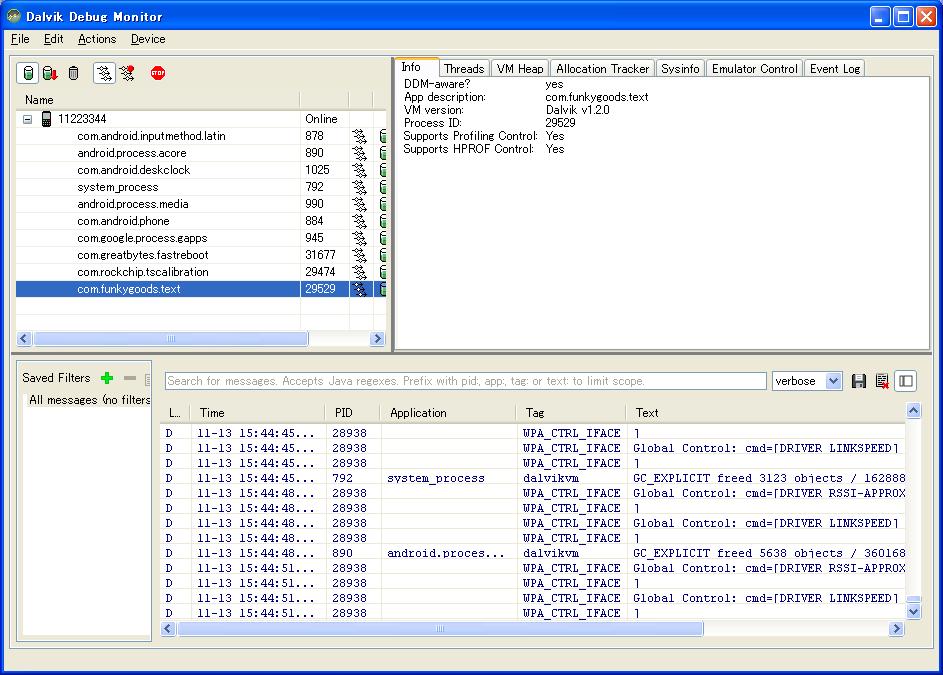Select the All messages (no filters) entry

pyautogui.click(x=90, y=400)
